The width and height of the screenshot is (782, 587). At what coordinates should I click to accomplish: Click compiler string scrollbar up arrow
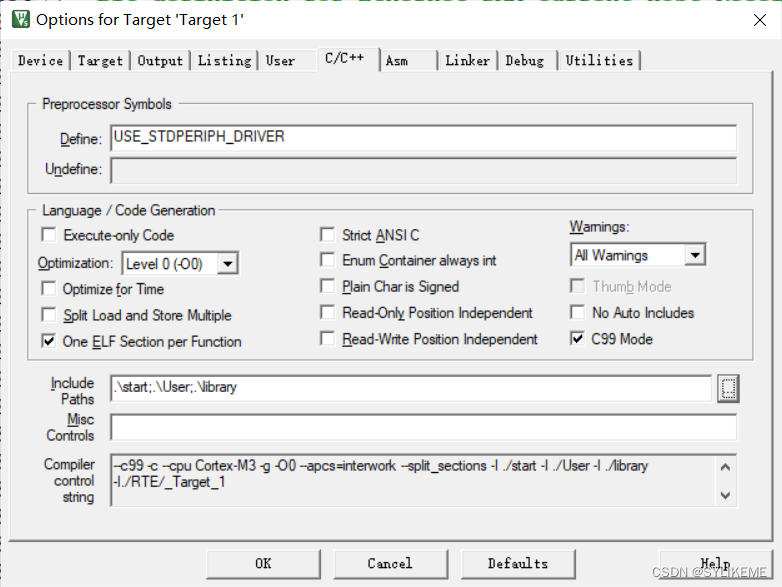726,467
